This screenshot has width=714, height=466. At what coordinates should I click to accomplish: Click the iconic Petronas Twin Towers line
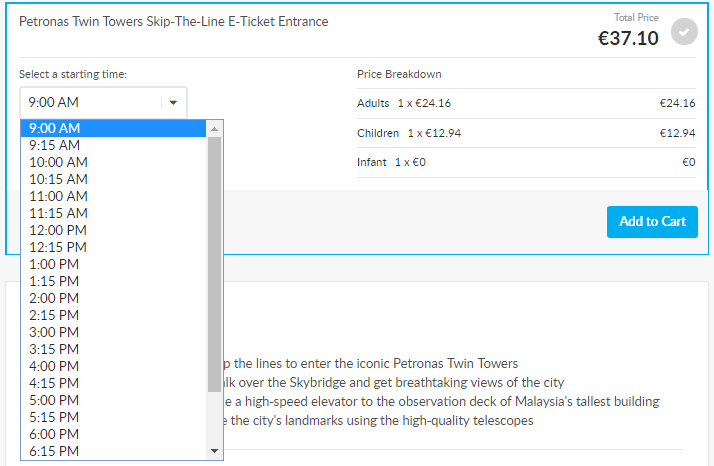tap(371, 363)
